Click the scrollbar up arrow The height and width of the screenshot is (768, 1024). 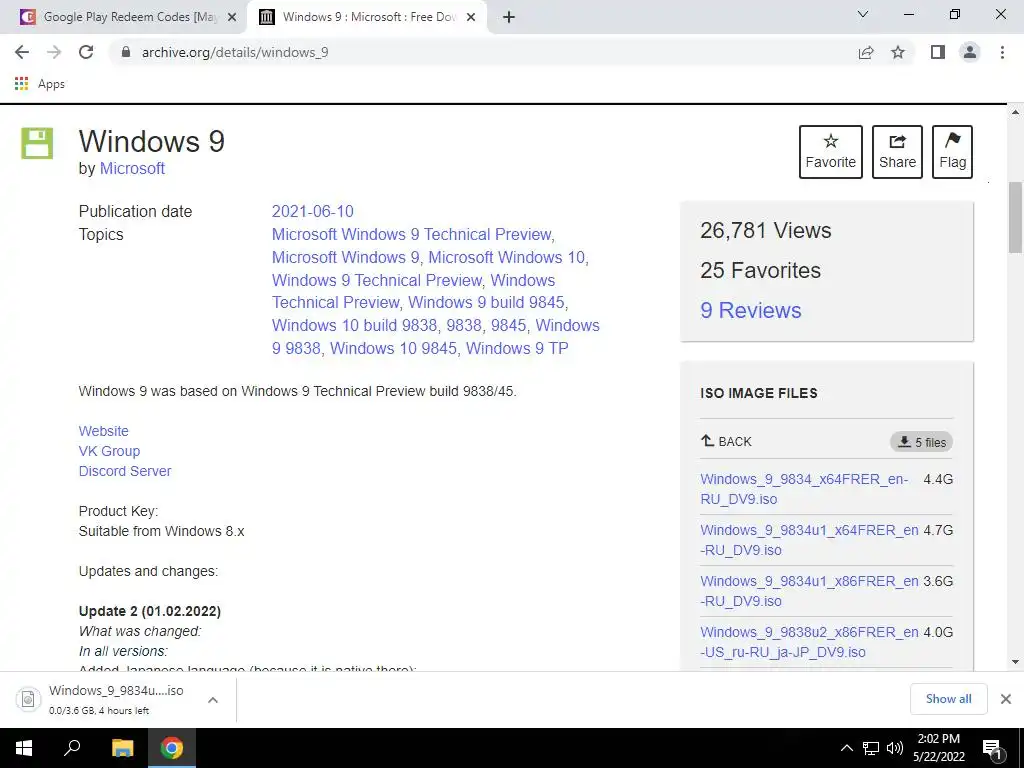[1015, 112]
